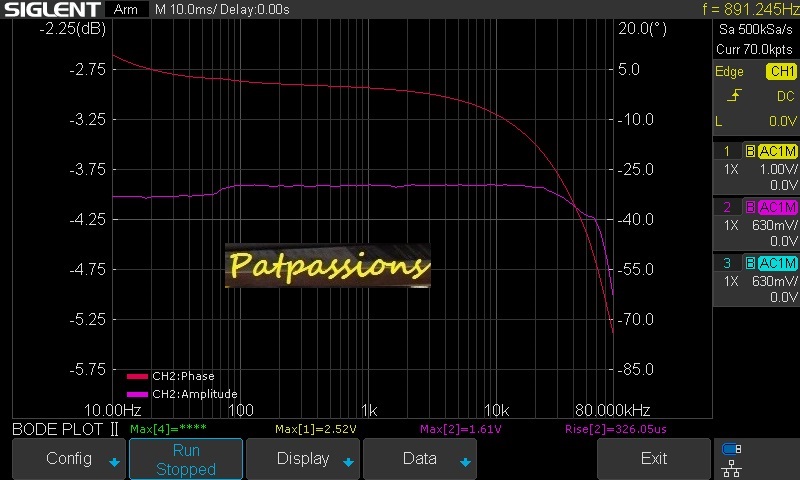Click the interface status icon above the network icon

point(732,448)
